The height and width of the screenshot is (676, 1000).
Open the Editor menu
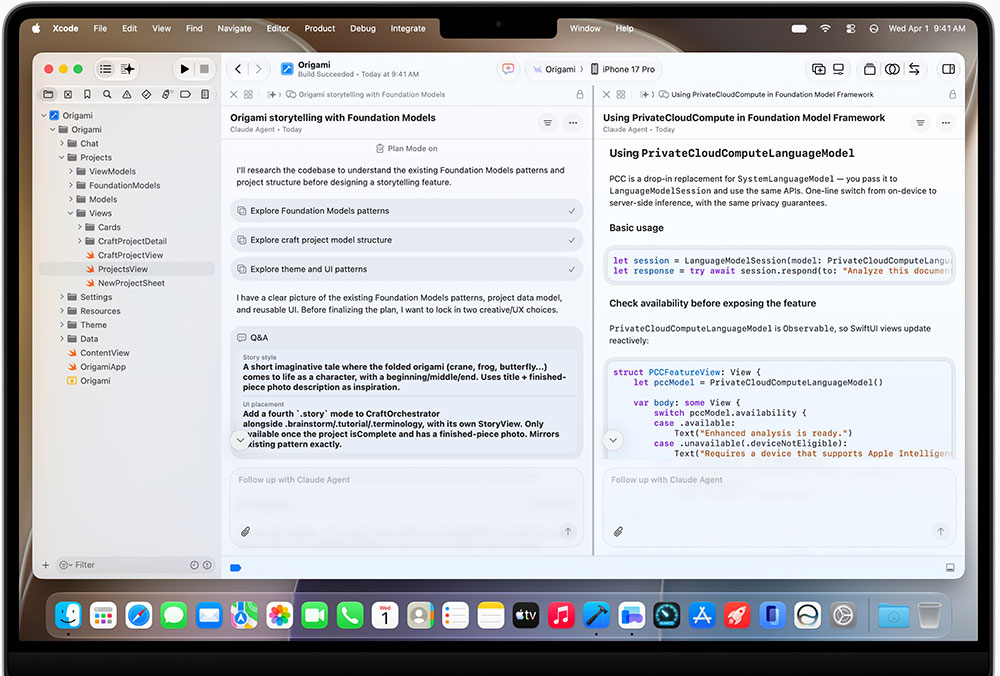click(x=277, y=28)
